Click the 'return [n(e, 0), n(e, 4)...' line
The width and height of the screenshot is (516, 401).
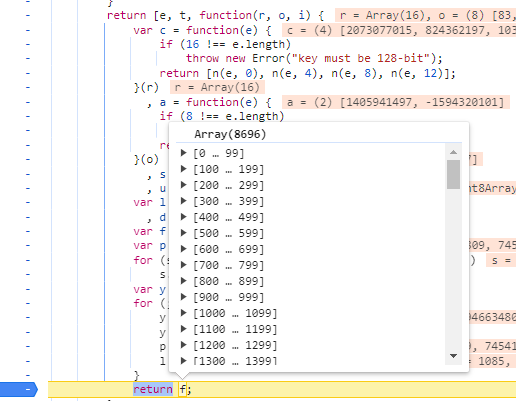307,73
